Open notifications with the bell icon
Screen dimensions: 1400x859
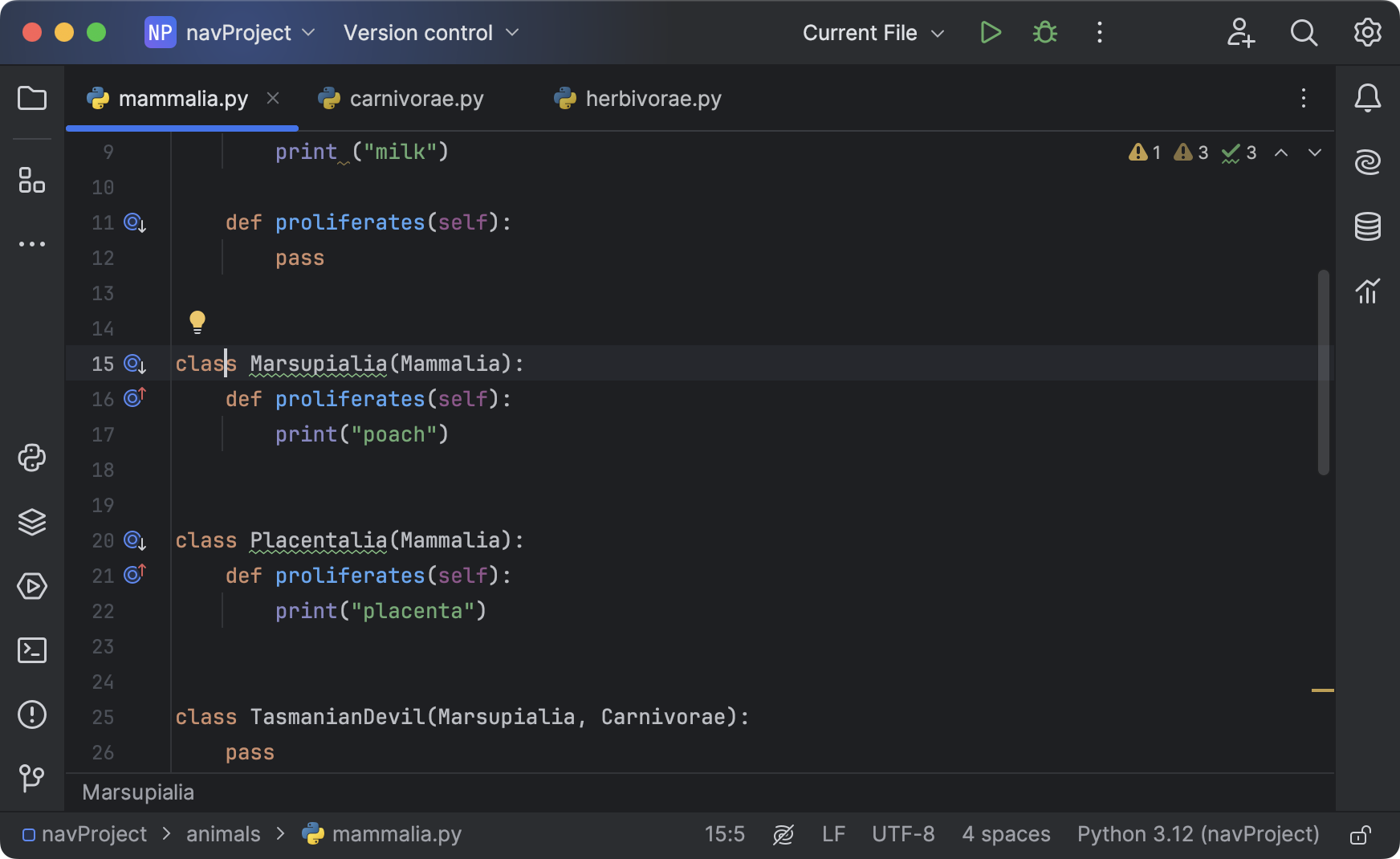click(x=1369, y=98)
